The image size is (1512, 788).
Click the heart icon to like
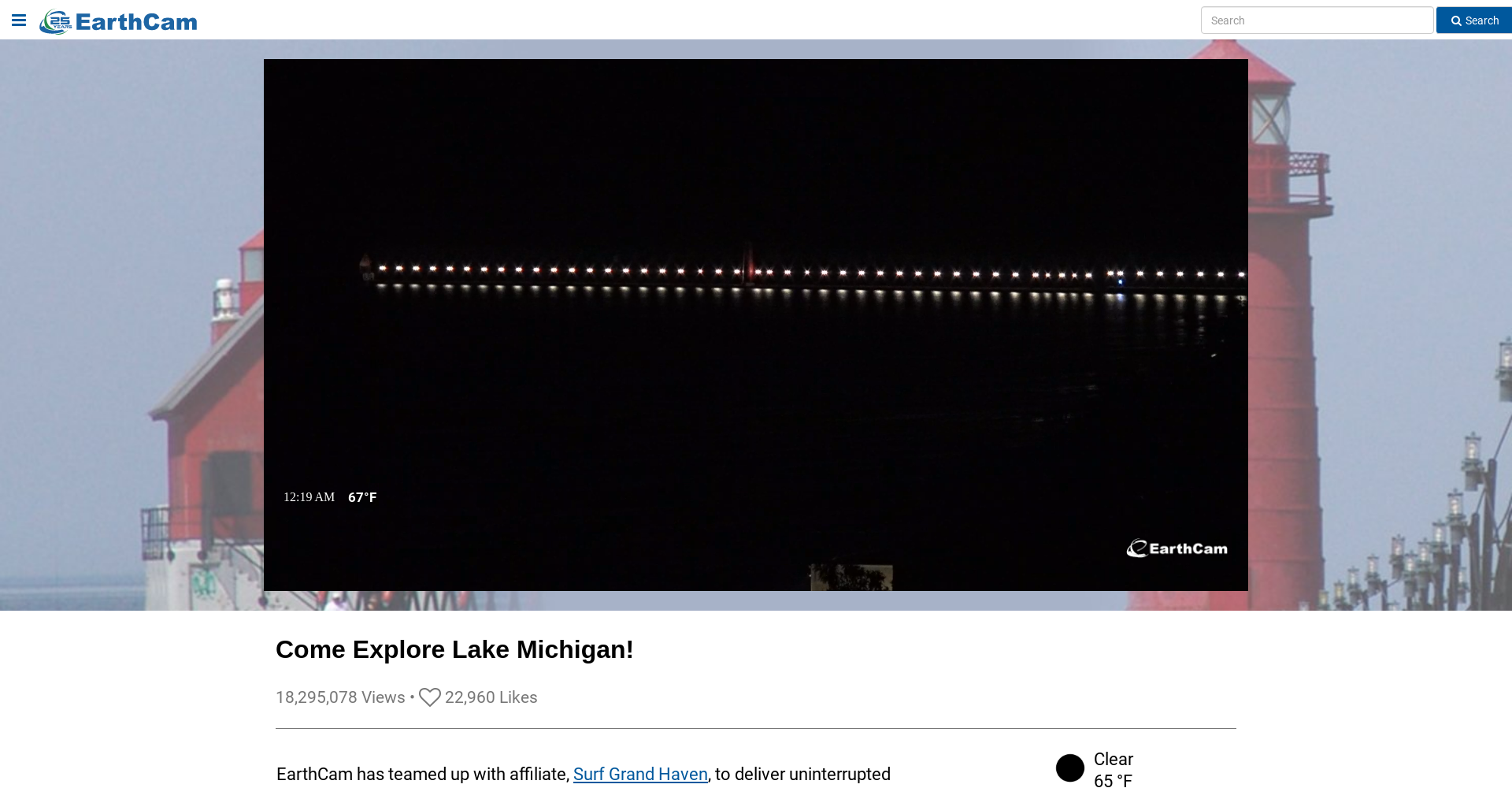[x=430, y=697]
